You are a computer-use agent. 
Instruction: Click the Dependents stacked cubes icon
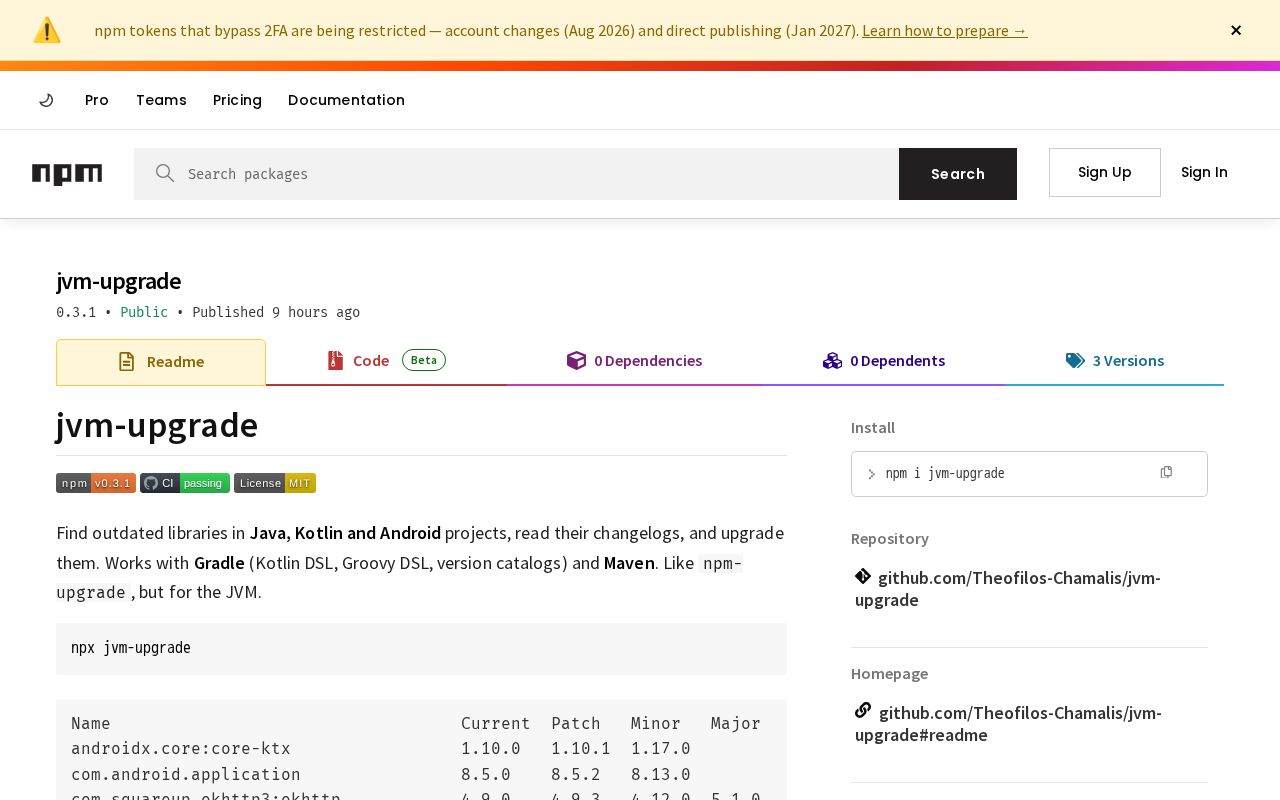click(832, 360)
